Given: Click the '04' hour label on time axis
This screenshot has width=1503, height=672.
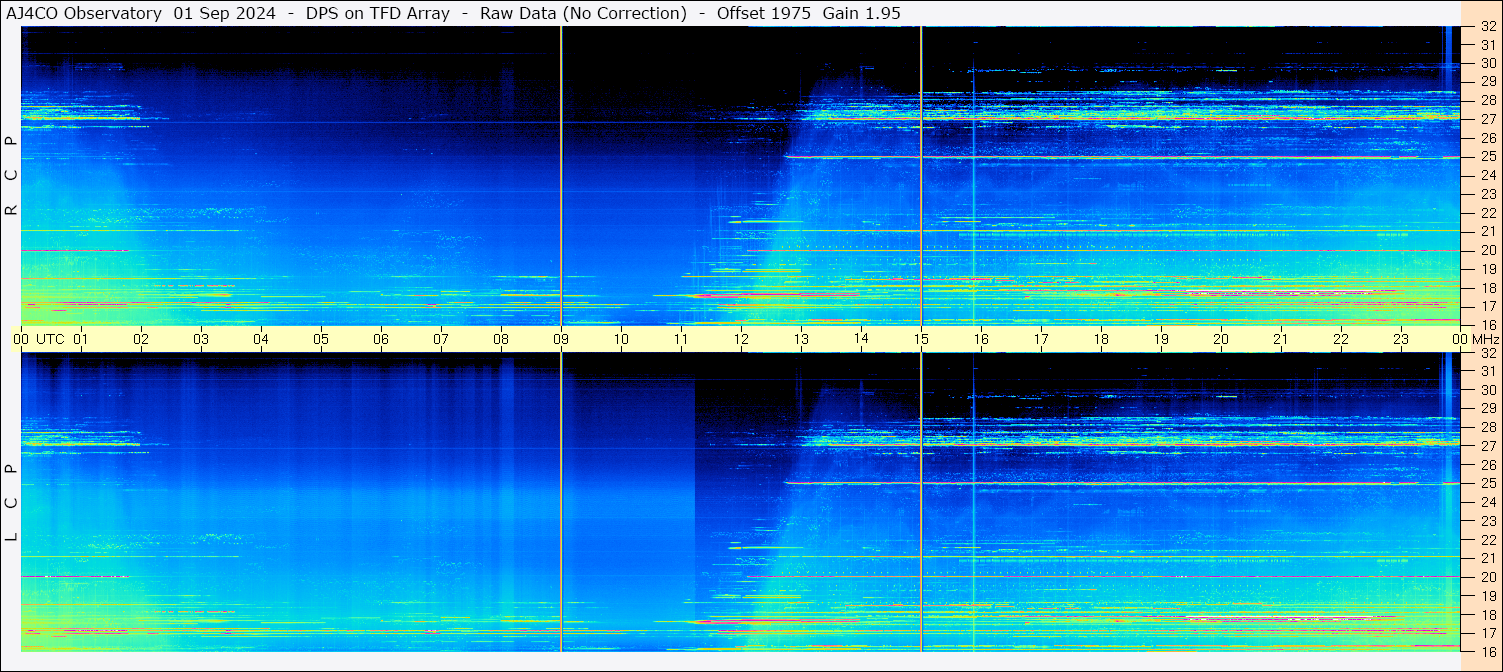Looking at the screenshot, I should tap(261, 339).
